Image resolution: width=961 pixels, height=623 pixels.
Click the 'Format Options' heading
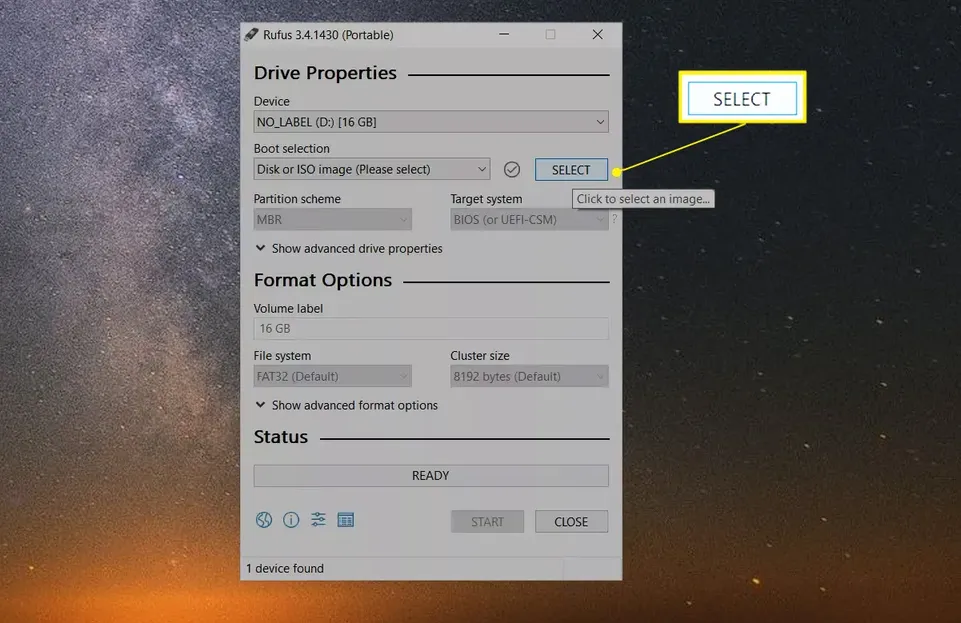click(x=323, y=280)
